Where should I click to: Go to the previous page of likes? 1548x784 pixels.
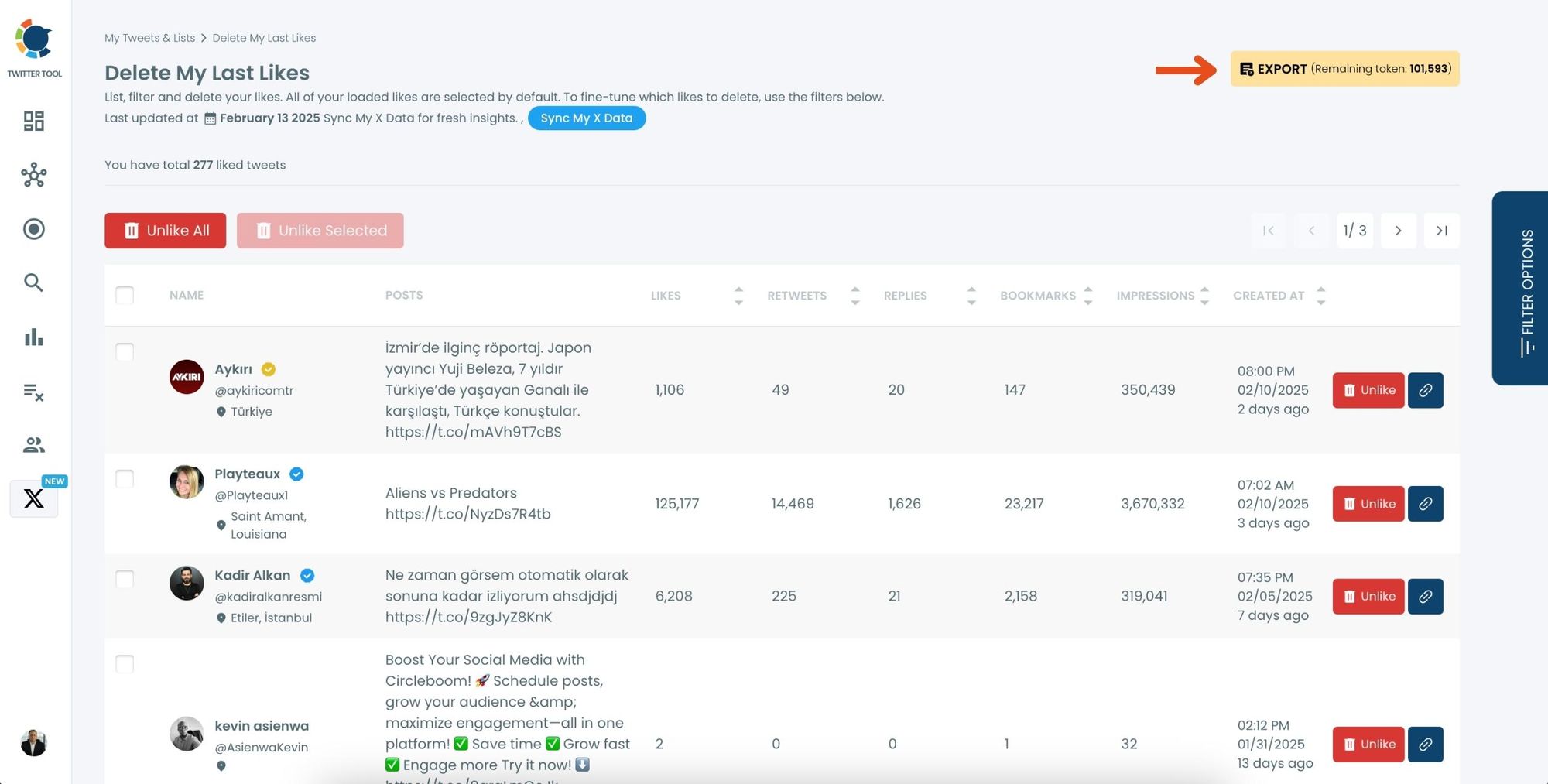[x=1312, y=231]
